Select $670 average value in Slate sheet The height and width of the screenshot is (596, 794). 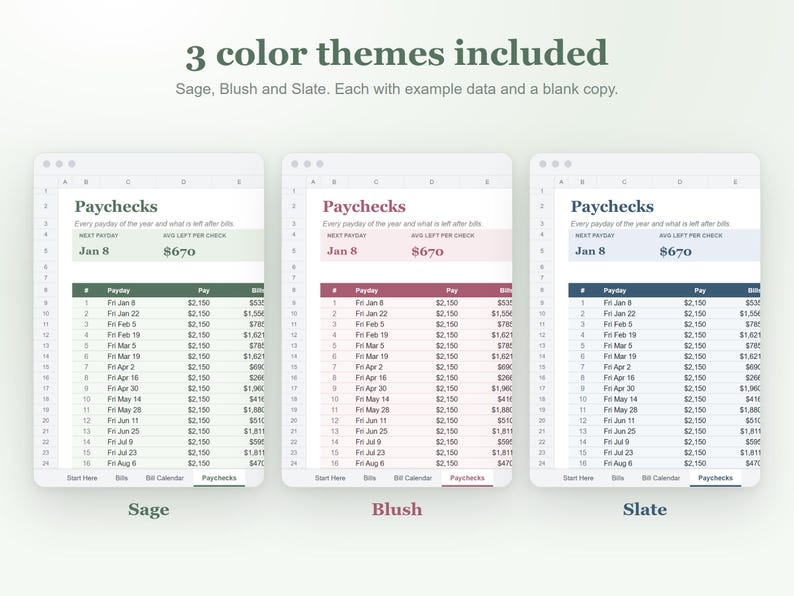[676, 252]
